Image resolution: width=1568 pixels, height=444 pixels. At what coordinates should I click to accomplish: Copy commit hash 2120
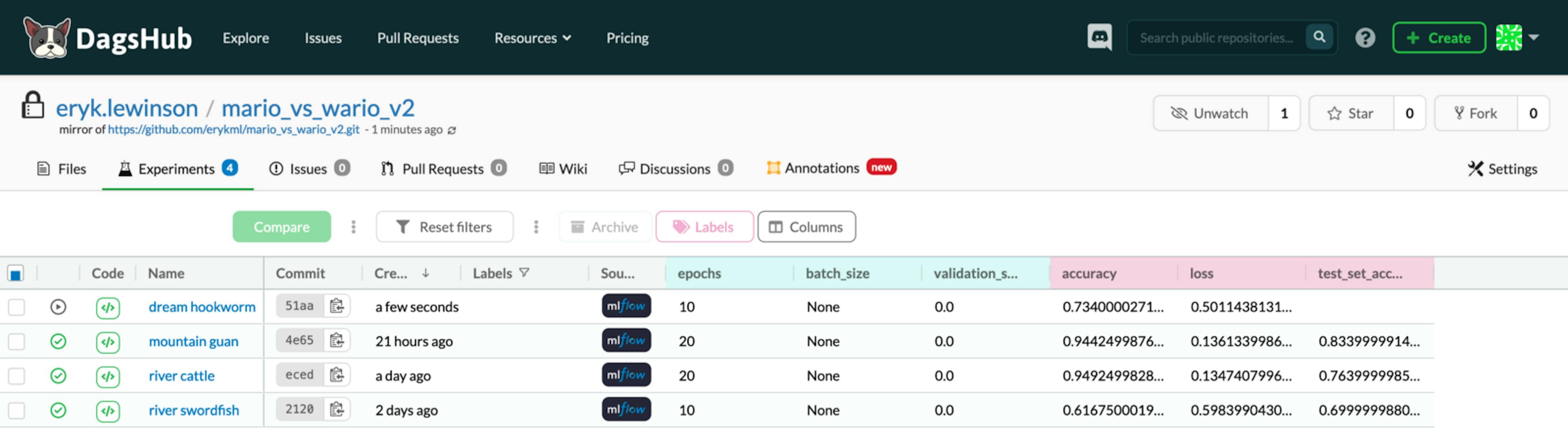pyautogui.click(x=336, y=409)
